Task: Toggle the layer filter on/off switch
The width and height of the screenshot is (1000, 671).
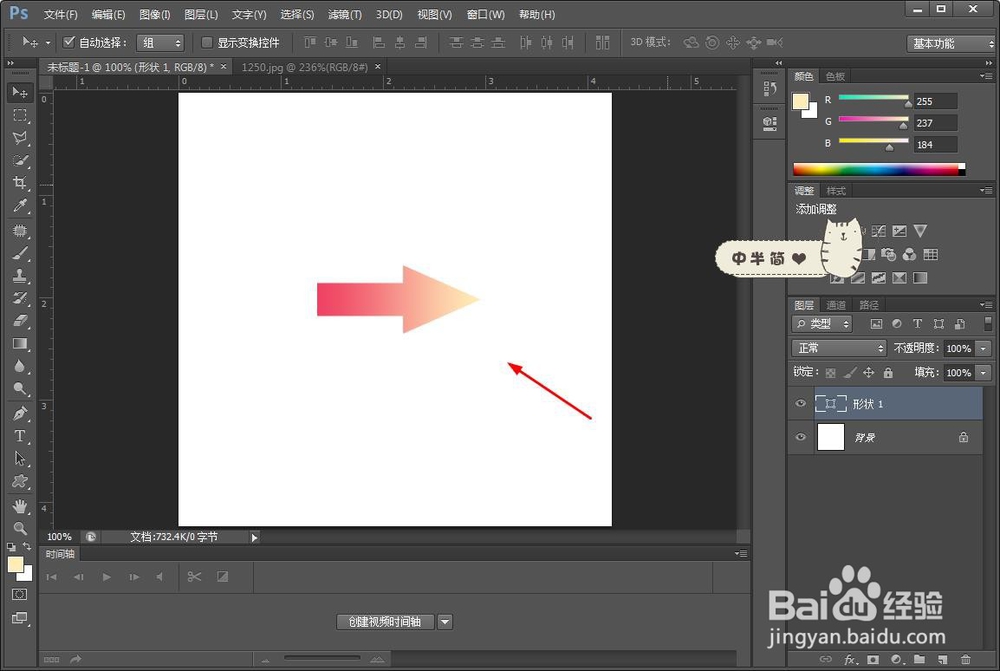Action: click(x=988, y=324)
